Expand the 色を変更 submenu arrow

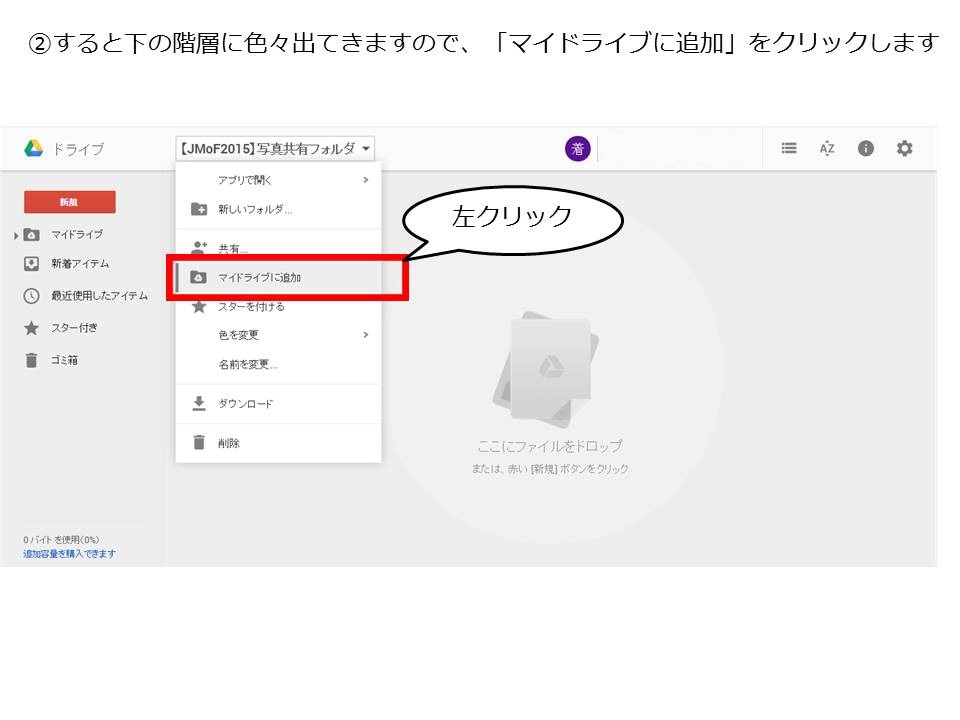tap(366, 335)
